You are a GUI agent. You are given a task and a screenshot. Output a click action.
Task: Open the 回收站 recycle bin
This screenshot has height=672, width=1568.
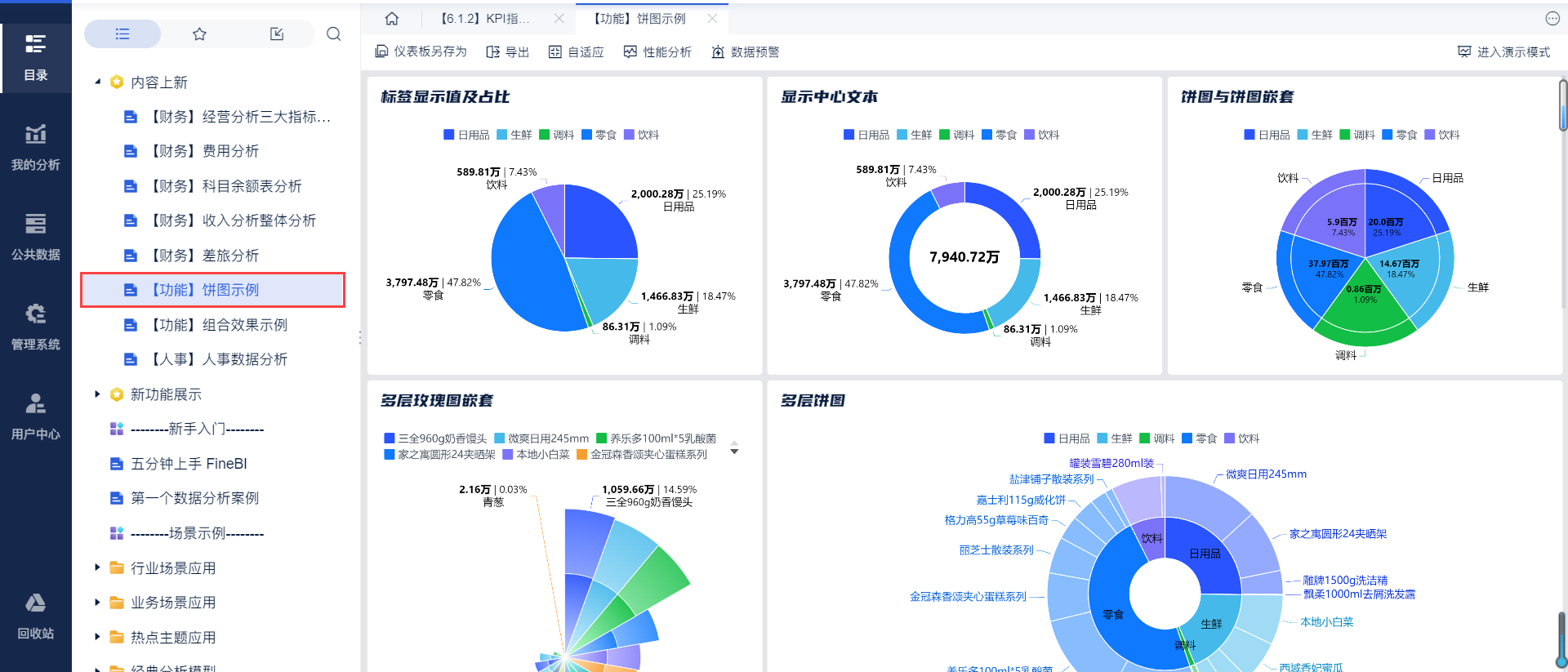click(x=35, y=616)
